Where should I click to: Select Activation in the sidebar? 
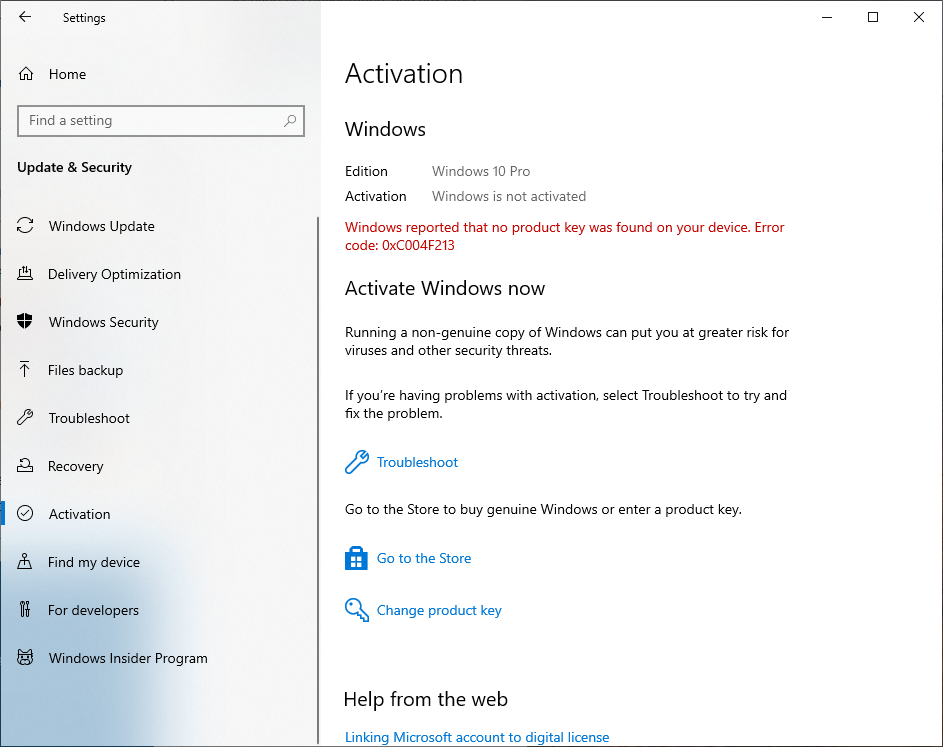click(x=79, y=514)
